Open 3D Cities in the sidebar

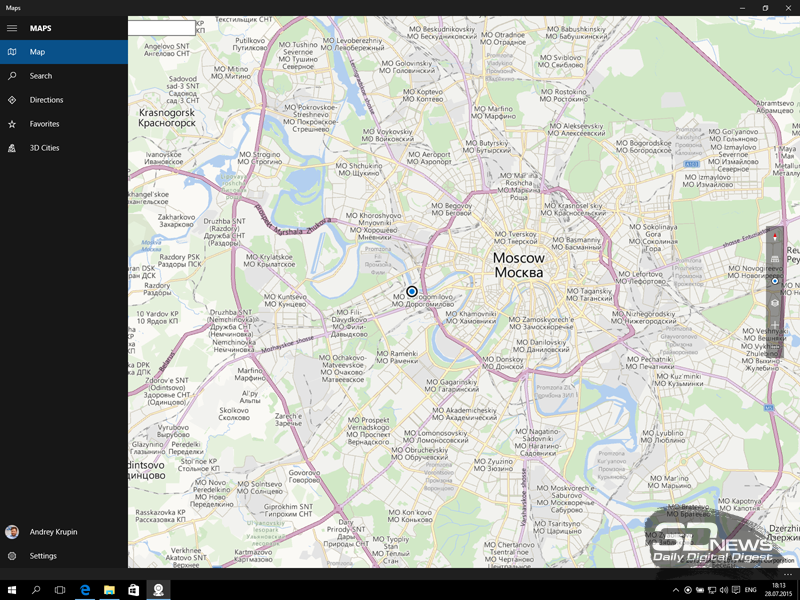point(64,147)
